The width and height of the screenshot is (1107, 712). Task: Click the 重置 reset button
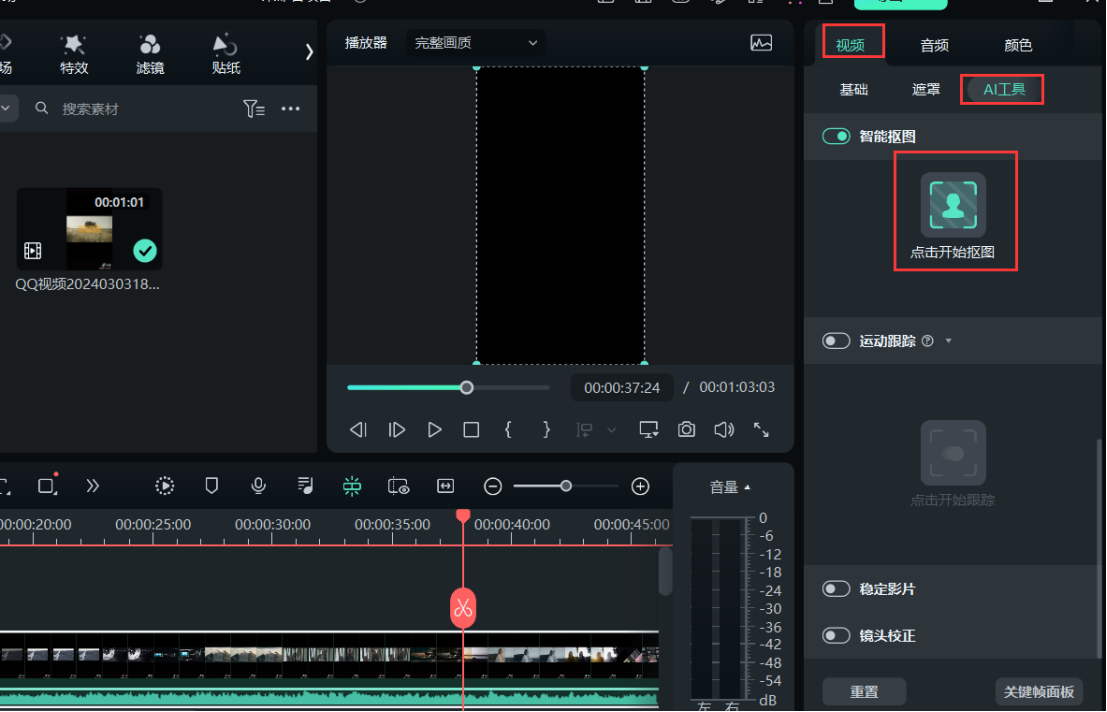[x=864, y=691]
